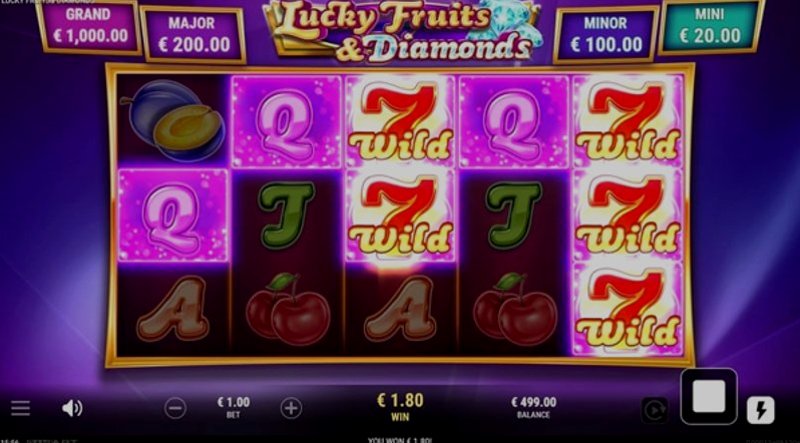The width and height of the screenshot is (800, 443).
Task: Select the Mini jackpot panel
Action: (x=710, y=26)
